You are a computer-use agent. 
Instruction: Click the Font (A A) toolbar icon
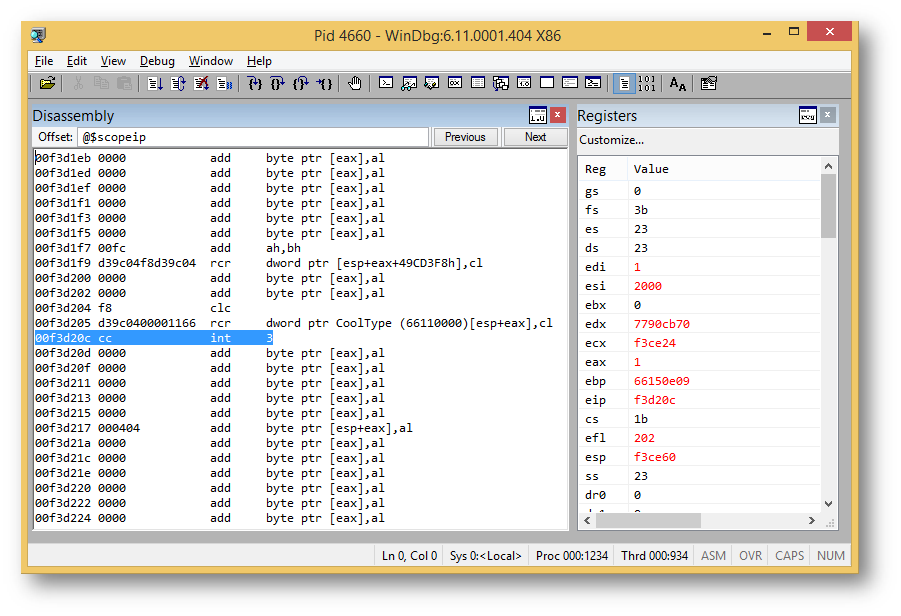pyautogui.click(x=678, y=84)
